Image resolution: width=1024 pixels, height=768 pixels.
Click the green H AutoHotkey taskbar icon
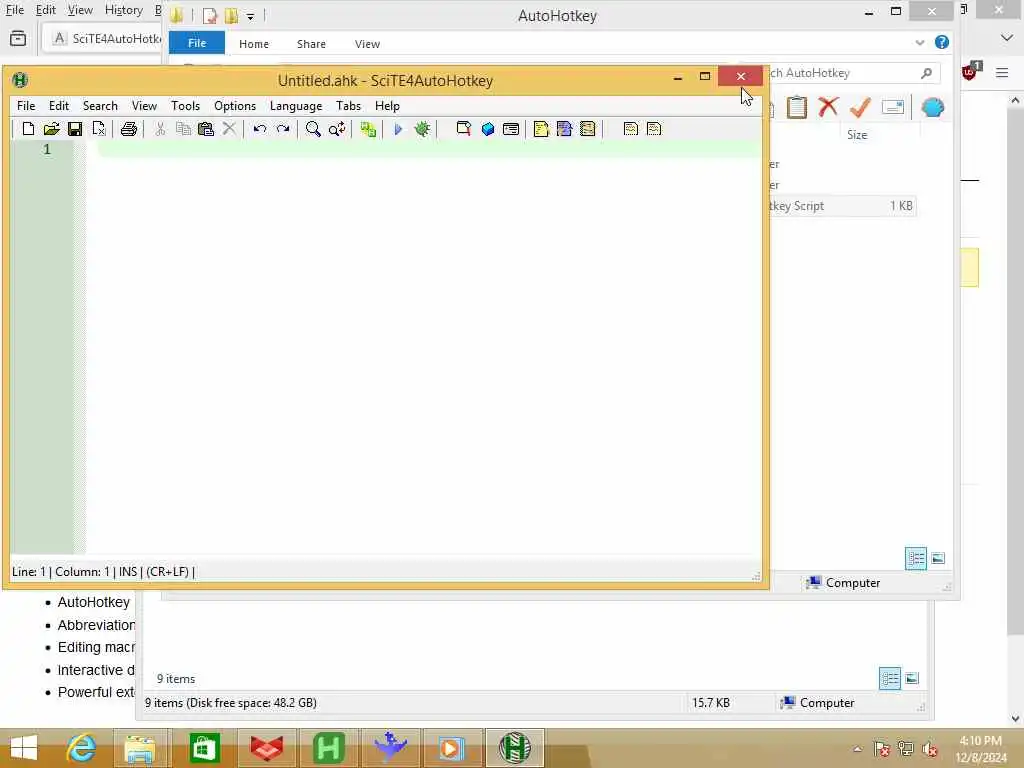click(x=328, y=748)
